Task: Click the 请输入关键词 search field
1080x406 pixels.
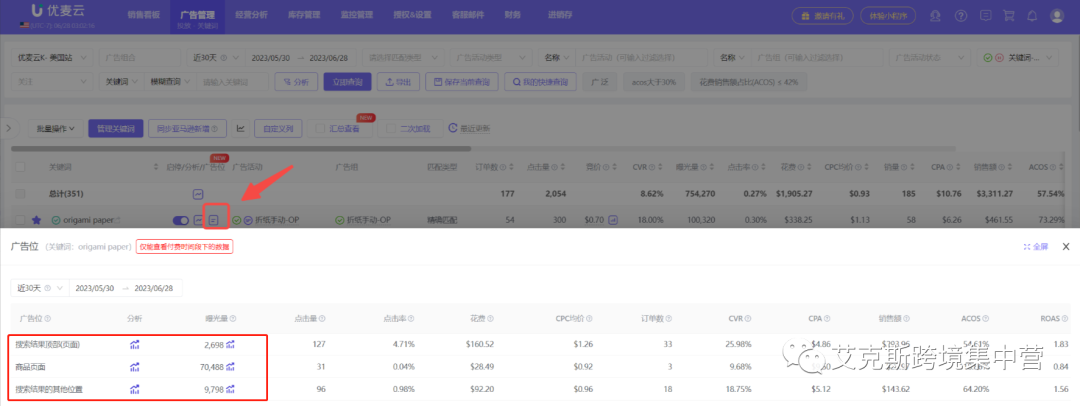Action: 231,82
